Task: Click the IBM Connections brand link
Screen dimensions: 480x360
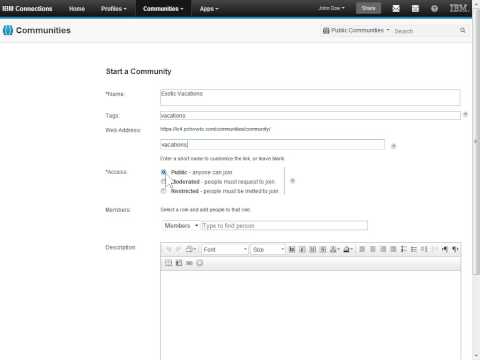Action: [x=27, y=9]
